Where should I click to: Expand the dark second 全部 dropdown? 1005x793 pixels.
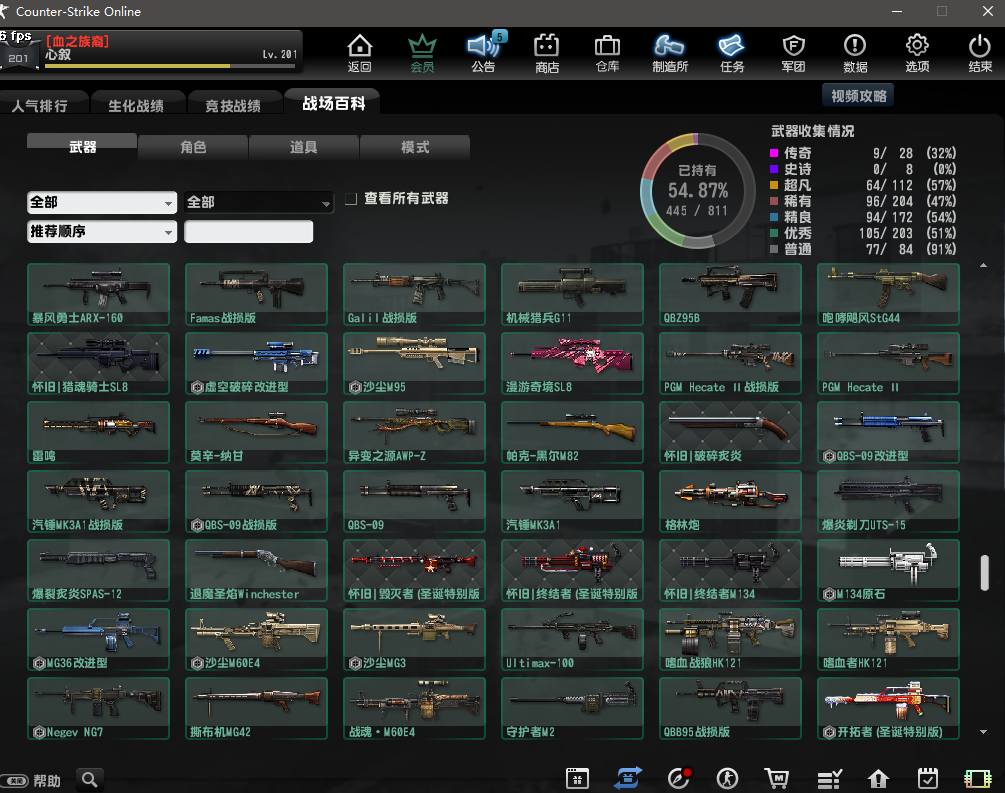pos(258,203)
